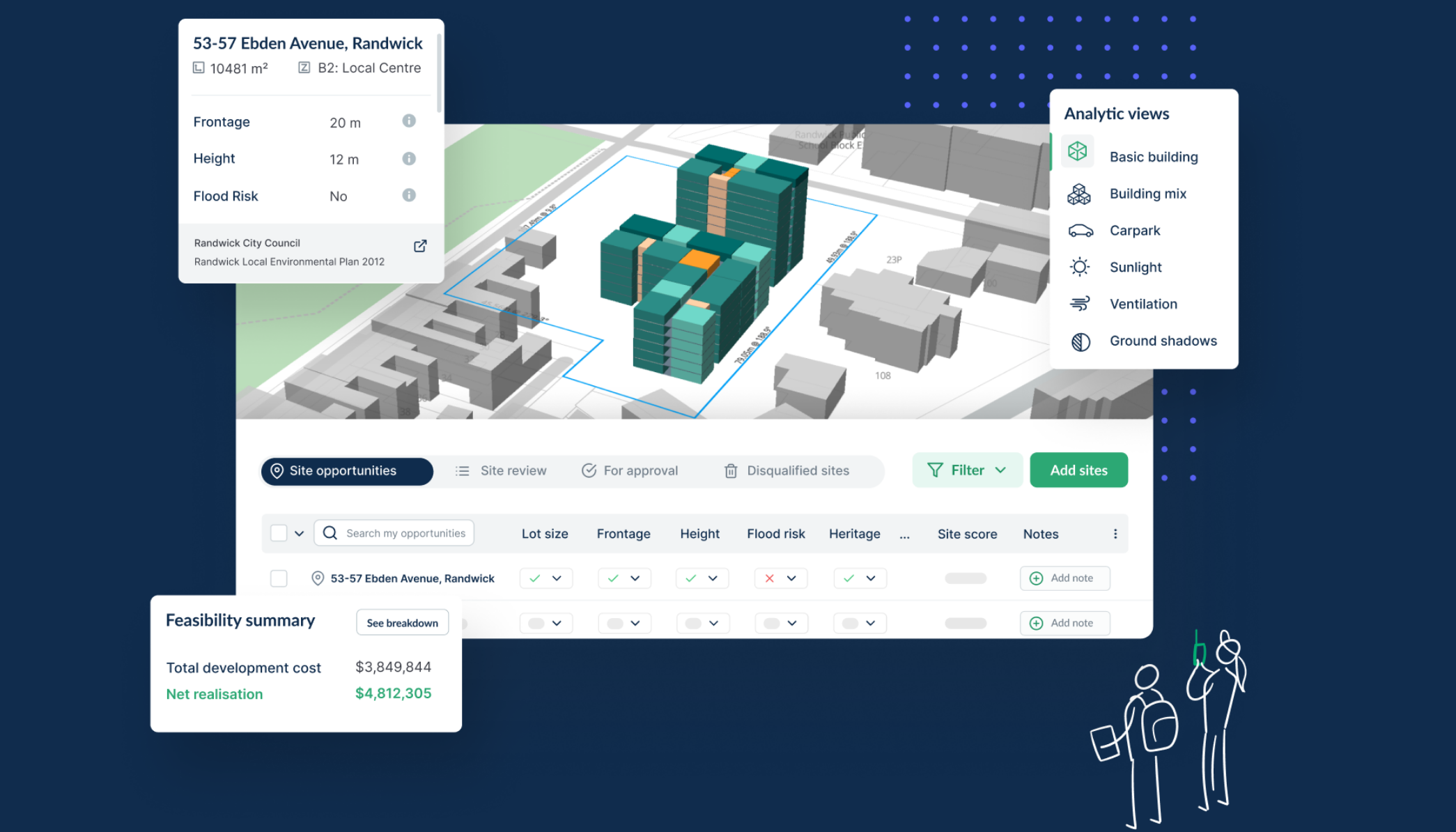Select the Ventilation wind icon
The width and height of the screenshot is (1456, 832).
pyautogui.click(x=1080, y=304)
